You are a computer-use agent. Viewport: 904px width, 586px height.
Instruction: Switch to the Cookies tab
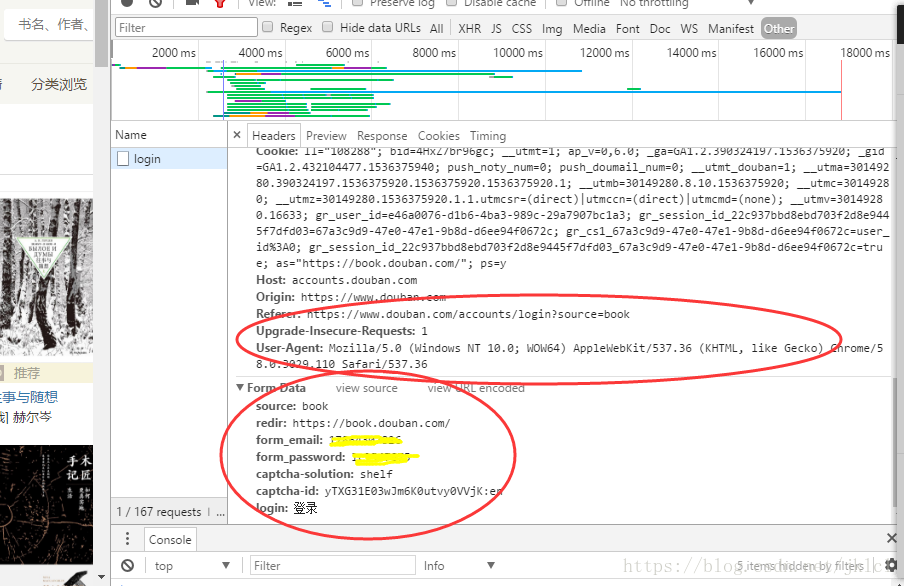click(438, 136)
